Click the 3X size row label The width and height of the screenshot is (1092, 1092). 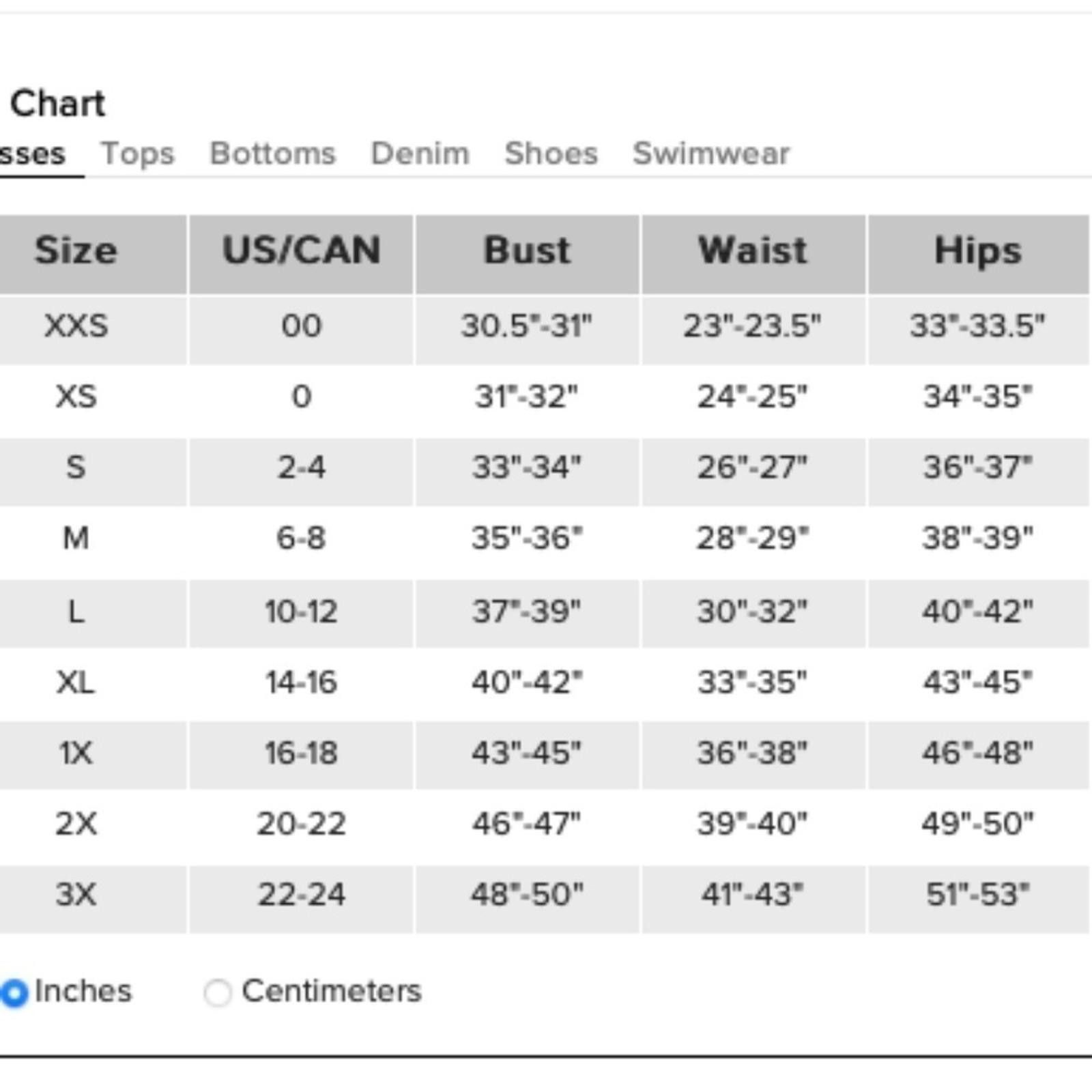pyautogui.click(x=76, y=894)
